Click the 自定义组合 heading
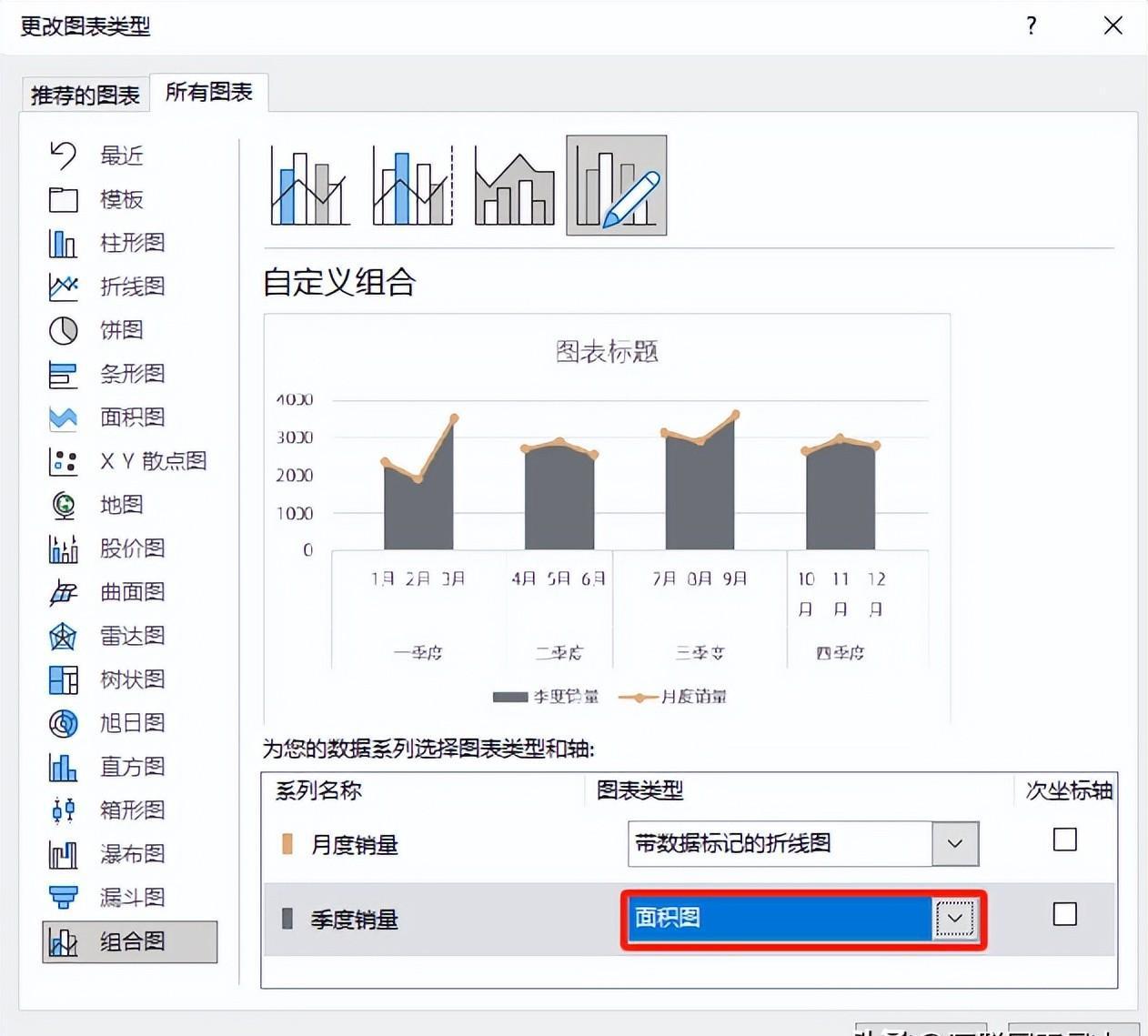Screen dimensions: 1148x1036 pyautogui.click(x=339, y=282)
